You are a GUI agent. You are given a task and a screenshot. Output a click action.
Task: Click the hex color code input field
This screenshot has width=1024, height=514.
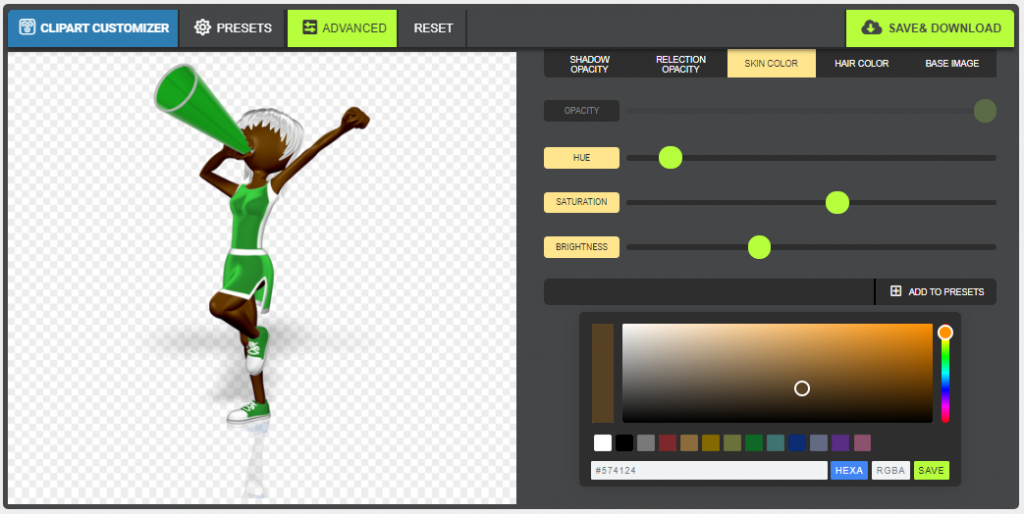708,470
